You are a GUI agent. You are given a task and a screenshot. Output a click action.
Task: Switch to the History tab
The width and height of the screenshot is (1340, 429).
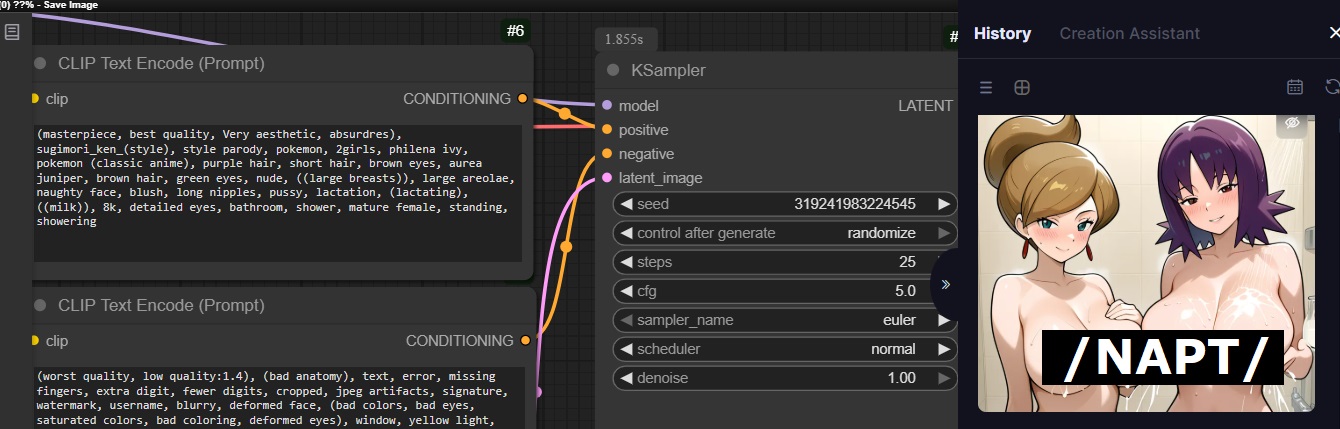coord(1002,33)
